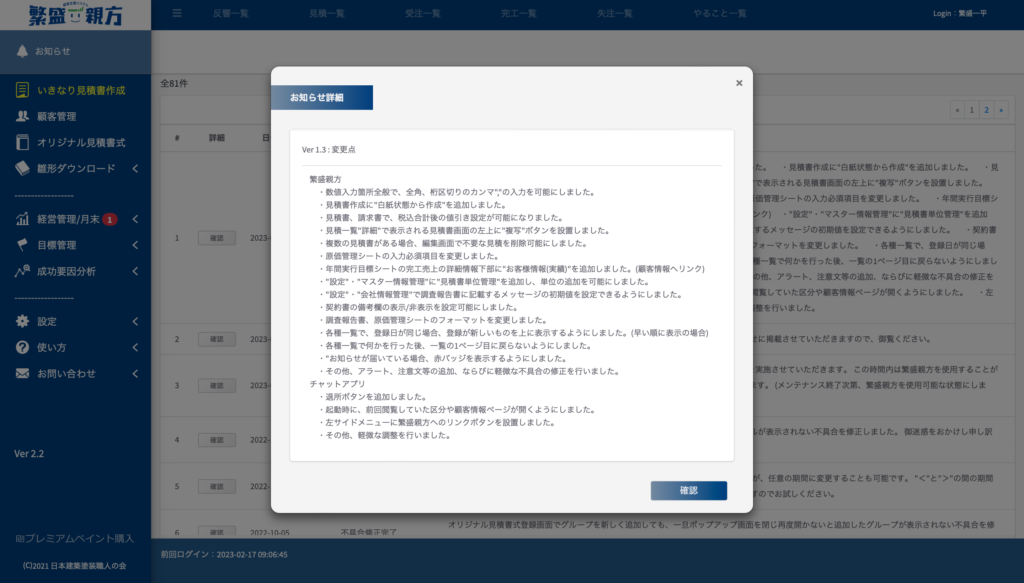Open いきなり見積書作成 document icon
The height and width of the screenshot is (583, 1024).
[x=22, y=90]
